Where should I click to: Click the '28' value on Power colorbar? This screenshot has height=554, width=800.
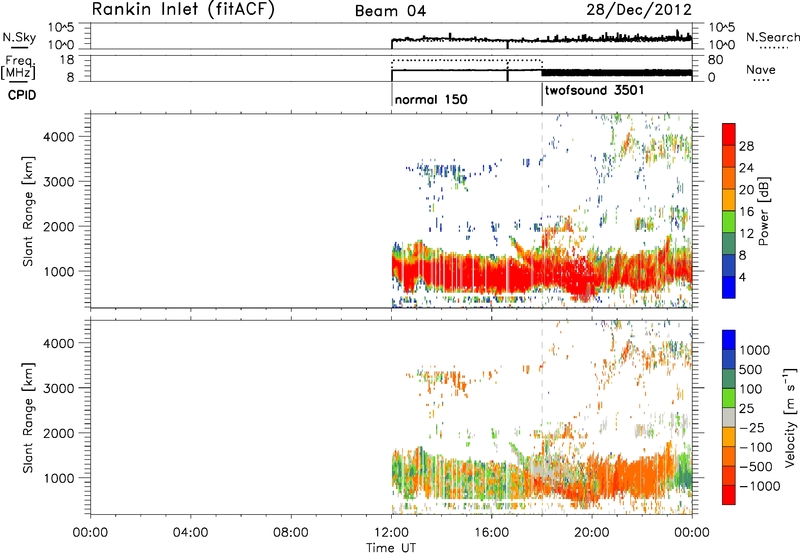746,146
